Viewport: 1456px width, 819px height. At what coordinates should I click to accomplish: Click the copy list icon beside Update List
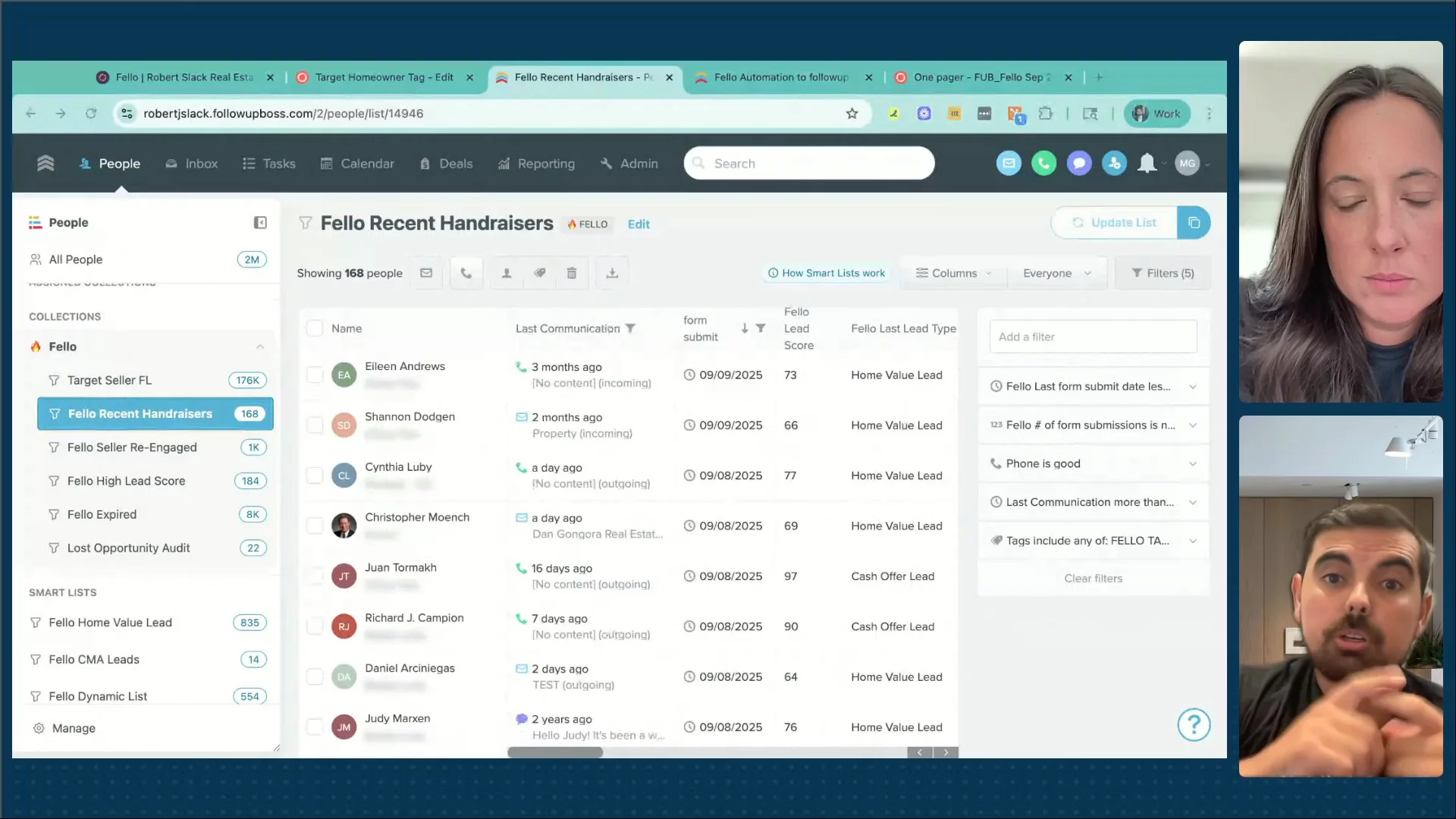1194,223
